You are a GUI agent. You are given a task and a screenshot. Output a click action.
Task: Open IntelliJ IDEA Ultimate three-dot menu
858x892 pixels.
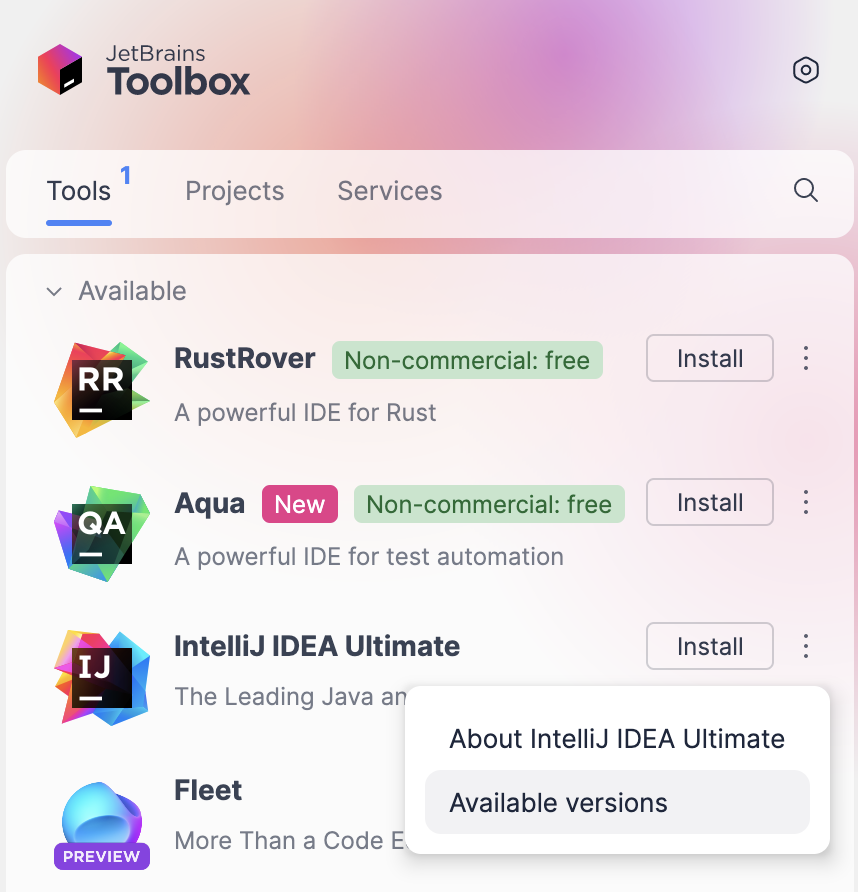click(806, 646)
